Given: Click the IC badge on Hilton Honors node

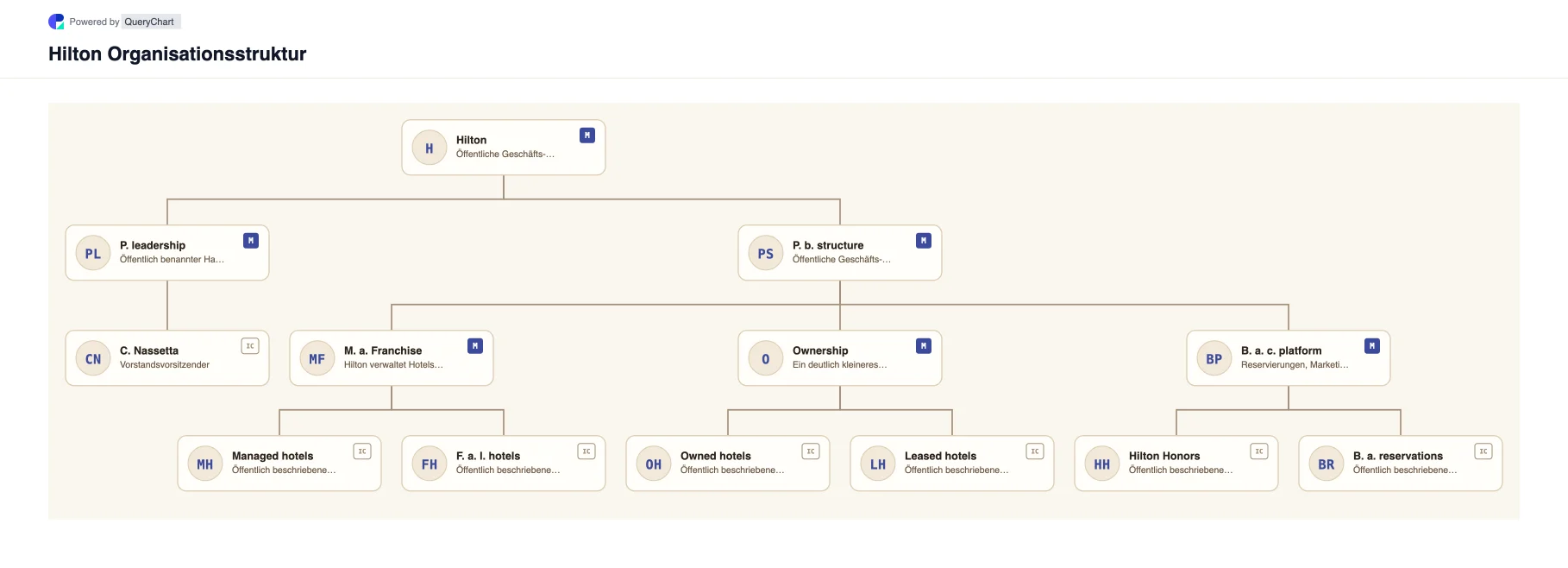Looking at the screenshot, I should [1259, 451].
